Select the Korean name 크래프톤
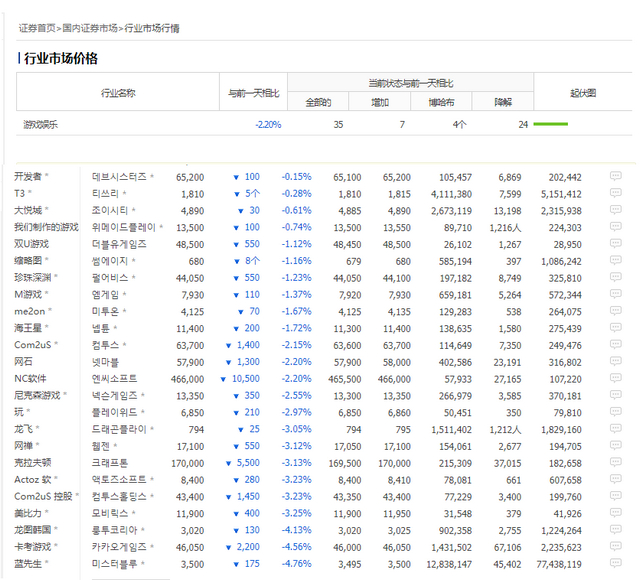 coord(110,463)
